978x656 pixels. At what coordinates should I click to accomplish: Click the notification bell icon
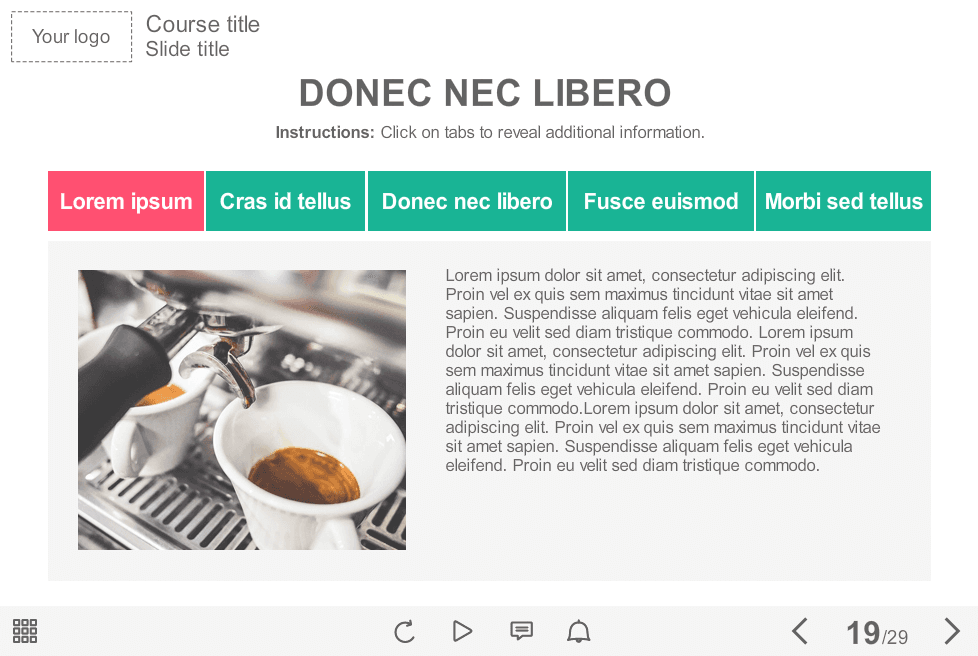click(x=578, y=631)
